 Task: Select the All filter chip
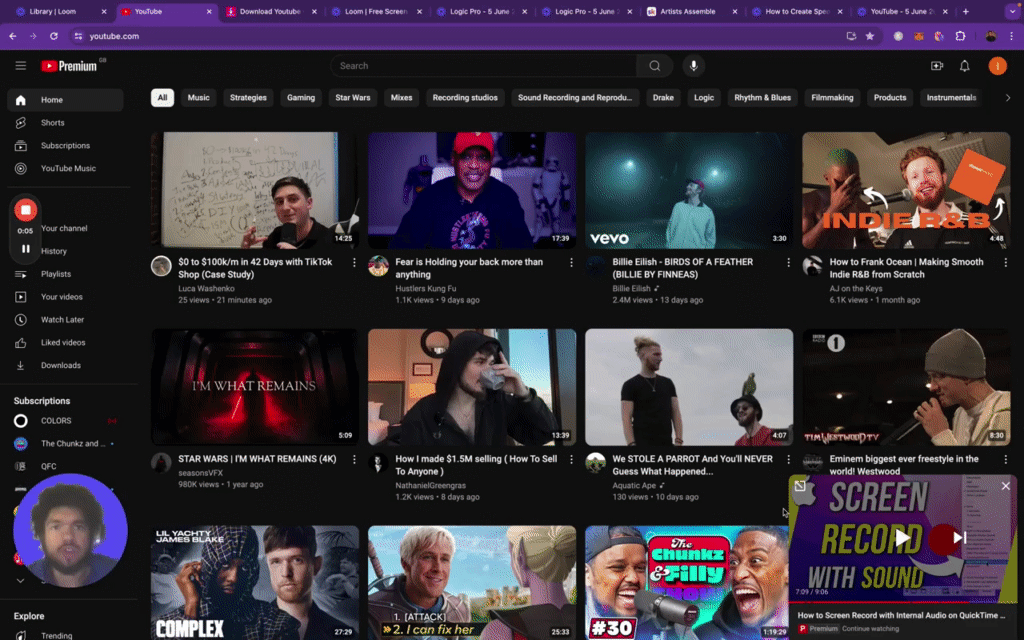point(162,98)
